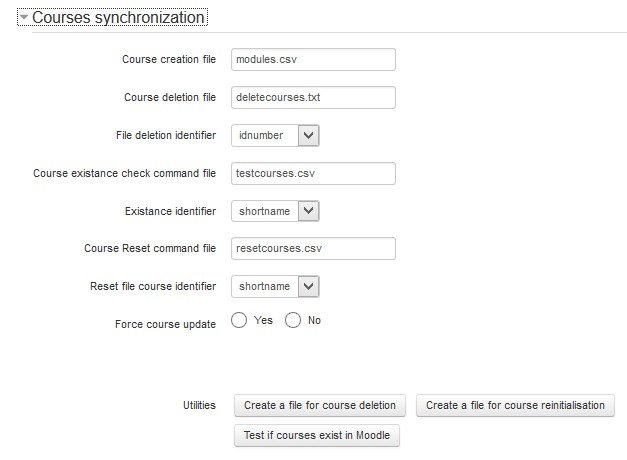
Task: Click Create a file for course deletion
Action: pos(320,405)
